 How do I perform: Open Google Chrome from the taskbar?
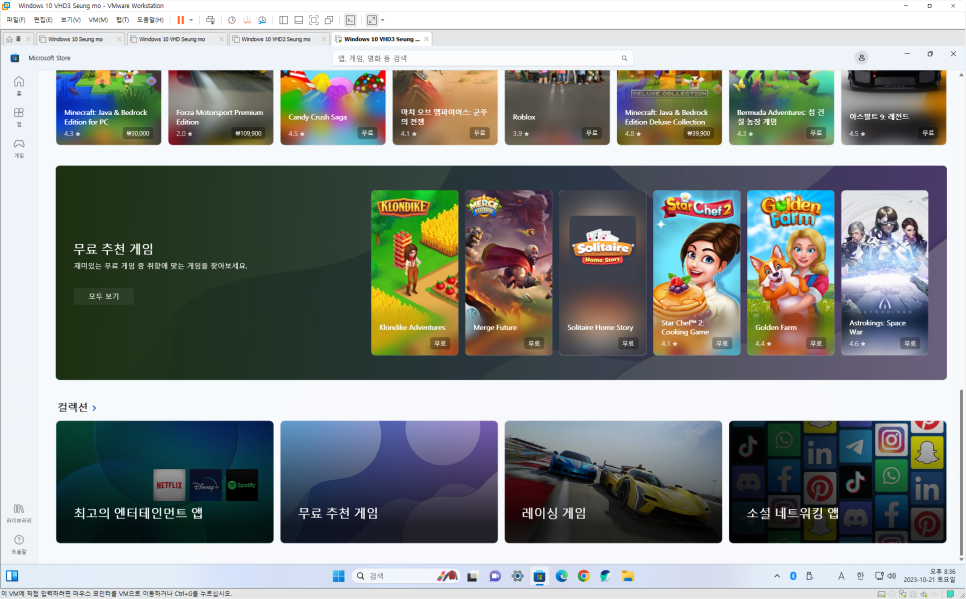584,576
